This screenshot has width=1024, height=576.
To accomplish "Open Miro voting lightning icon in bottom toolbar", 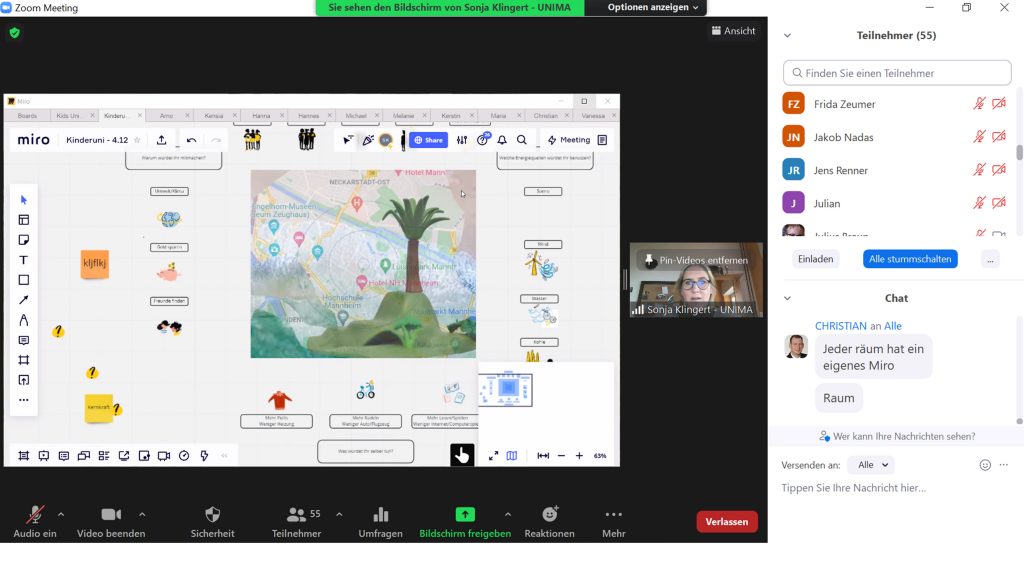I will (x=204, y=456).
